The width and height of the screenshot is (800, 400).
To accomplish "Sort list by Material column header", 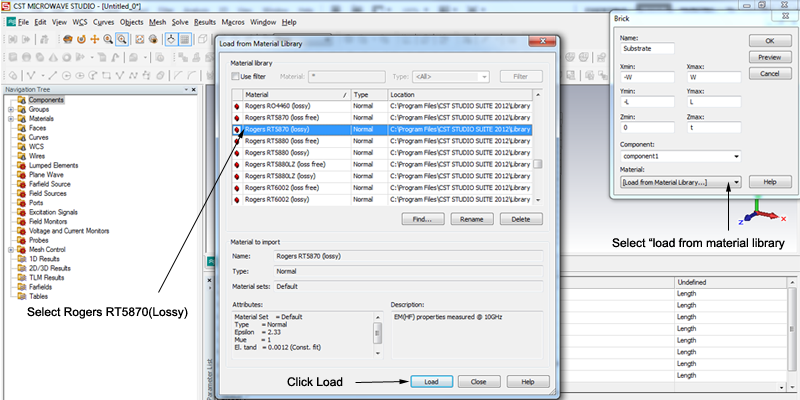I will 297,95.
